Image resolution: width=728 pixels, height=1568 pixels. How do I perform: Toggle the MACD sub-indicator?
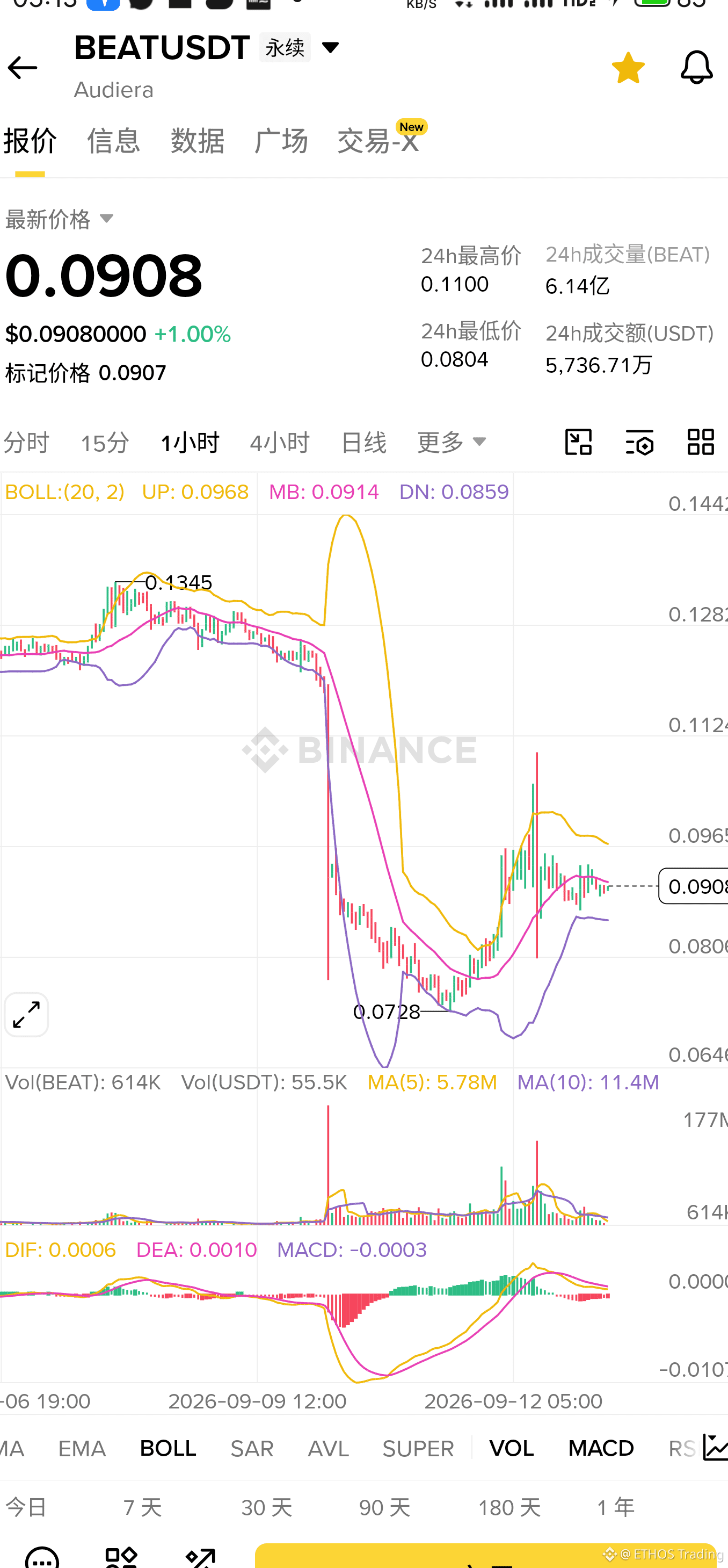[601, 1448]
